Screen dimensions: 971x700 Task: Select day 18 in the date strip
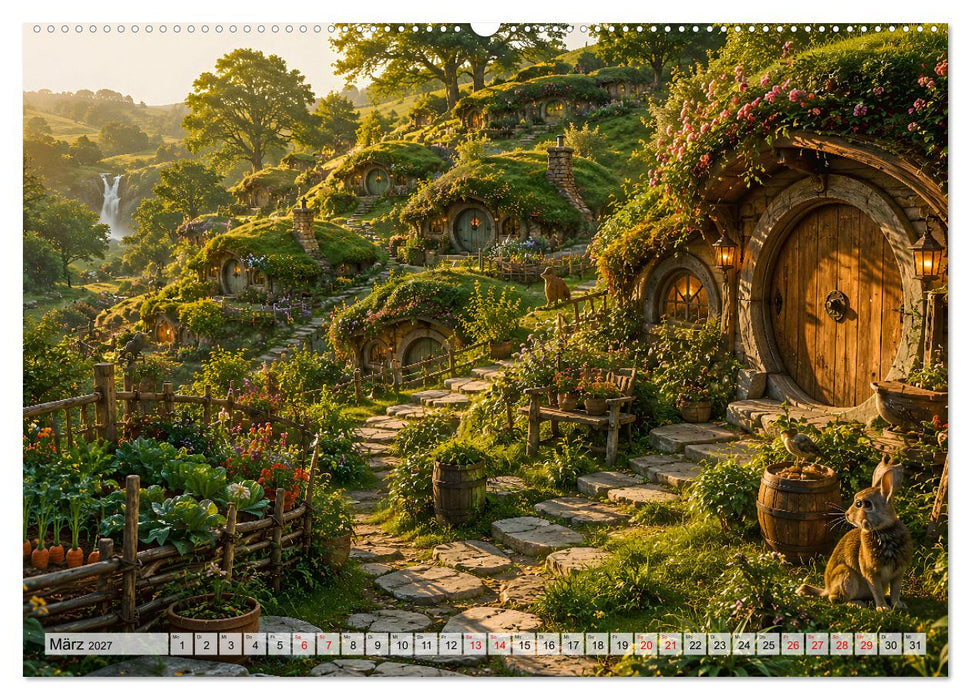click(597, 644)
